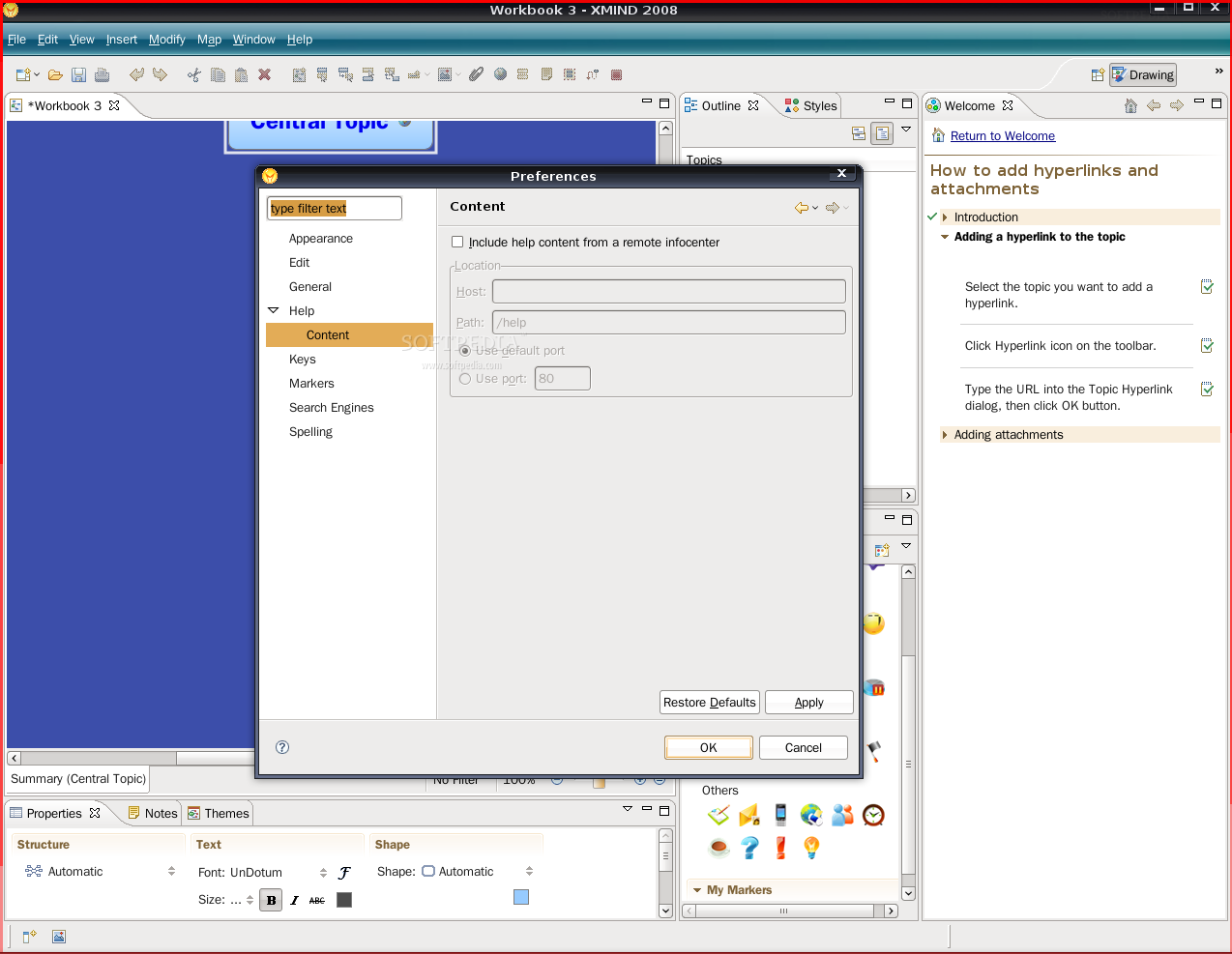
Task: Click the light blue shape fill swatch
Action: pos(521,897)
